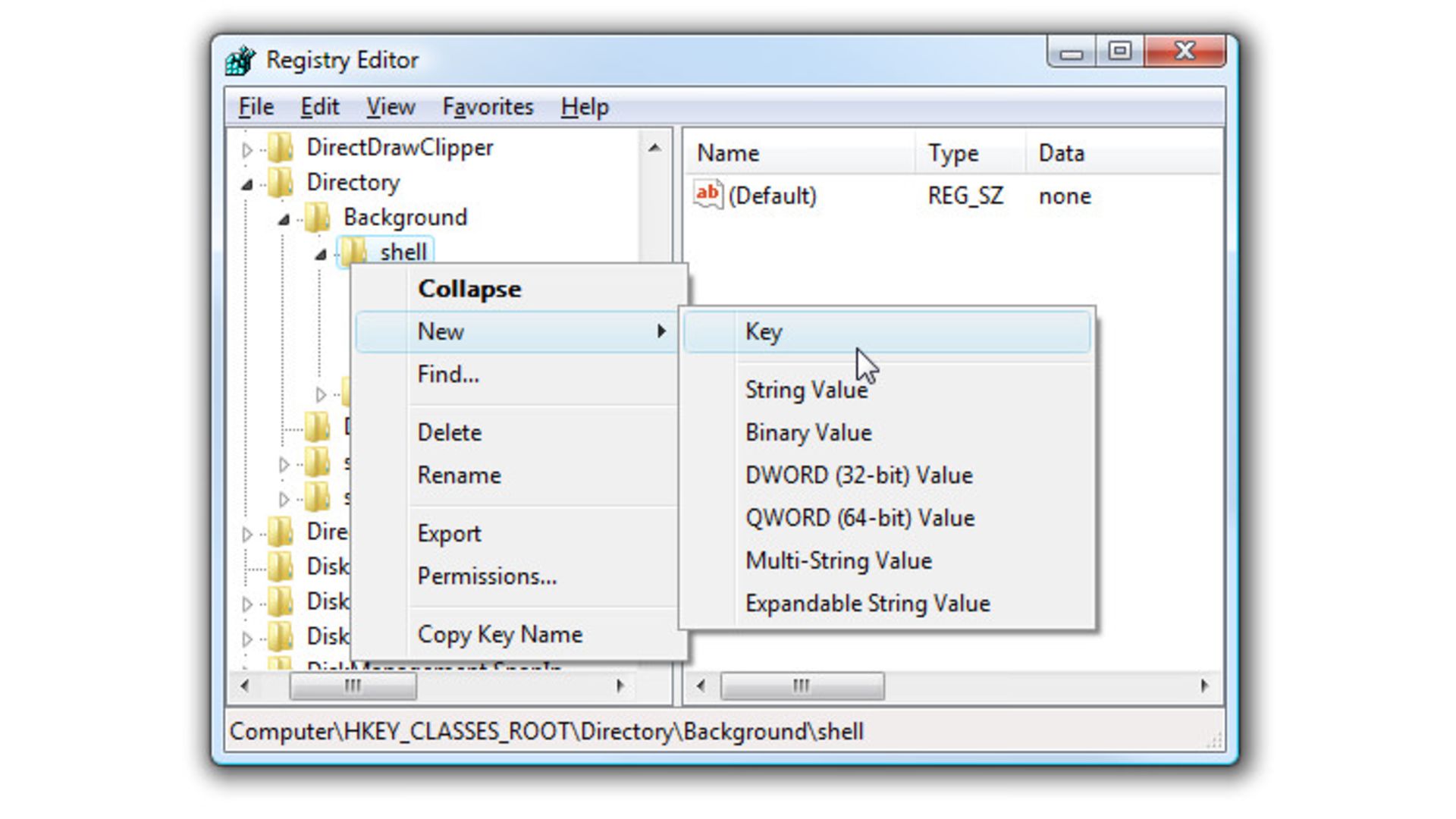Create a new Expandable String Value
This screenshot has width=1456, height=819.
click(887, 604)
